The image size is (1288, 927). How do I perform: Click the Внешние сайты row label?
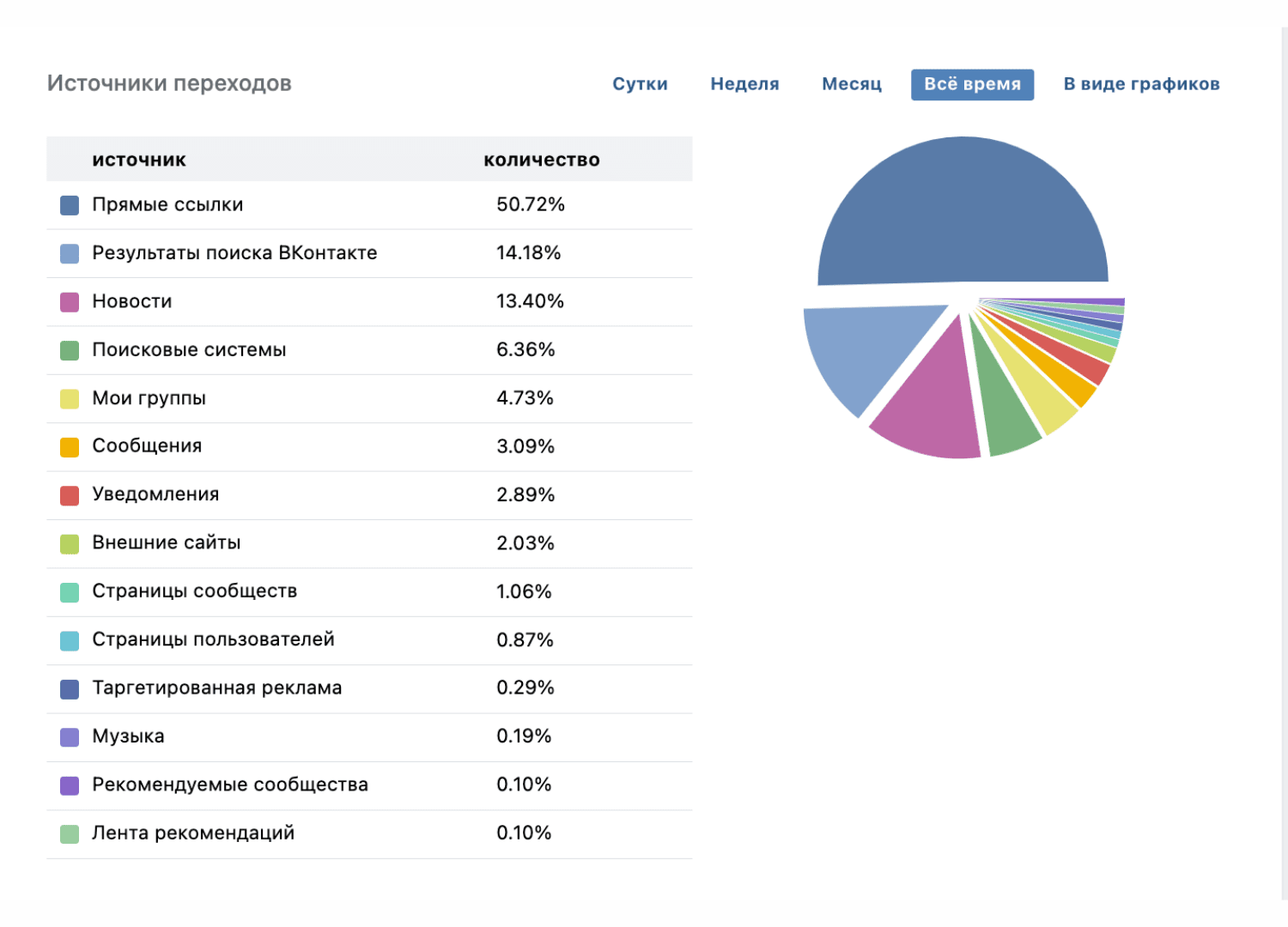click(x=166, y=543)
